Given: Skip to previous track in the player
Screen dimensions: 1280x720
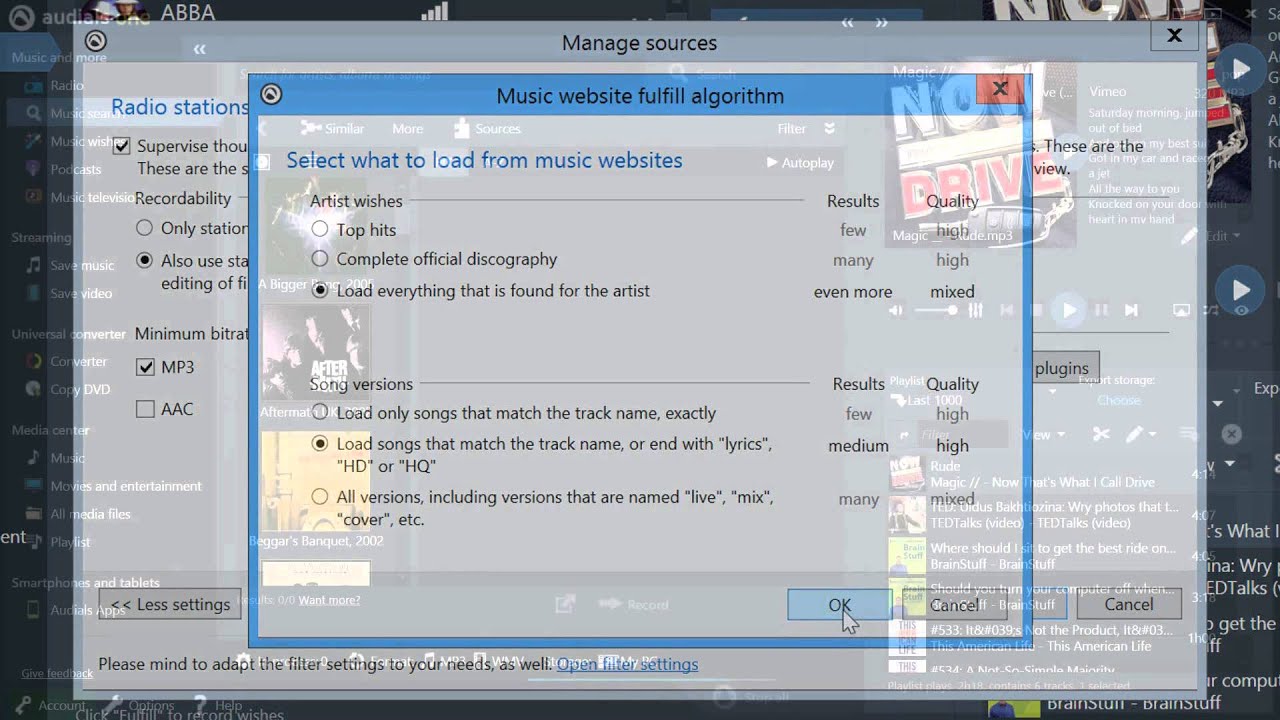Looking at the screenshot, I should [x=1007, y=310].
